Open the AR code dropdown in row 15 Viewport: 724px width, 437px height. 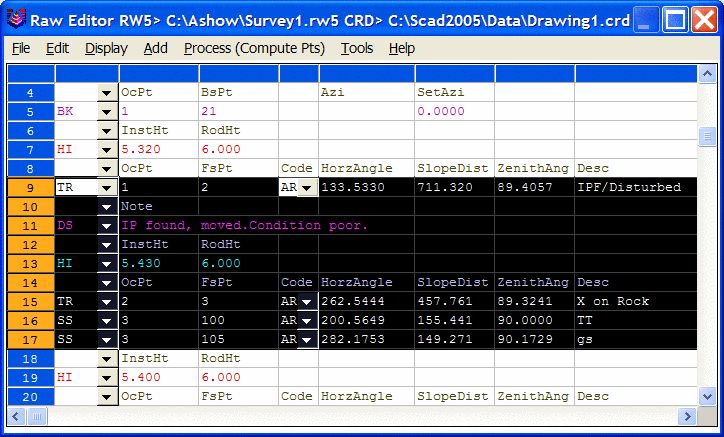pyautogui.click(x=307, y=302)
